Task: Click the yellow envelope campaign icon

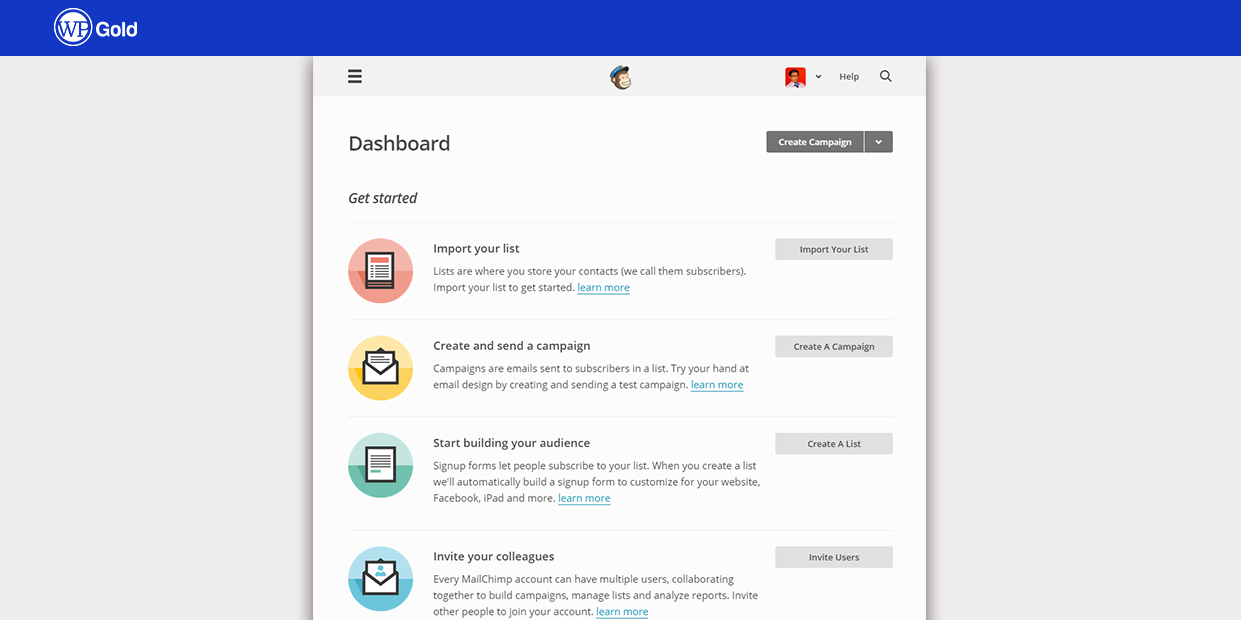Action: click(380, 368)
